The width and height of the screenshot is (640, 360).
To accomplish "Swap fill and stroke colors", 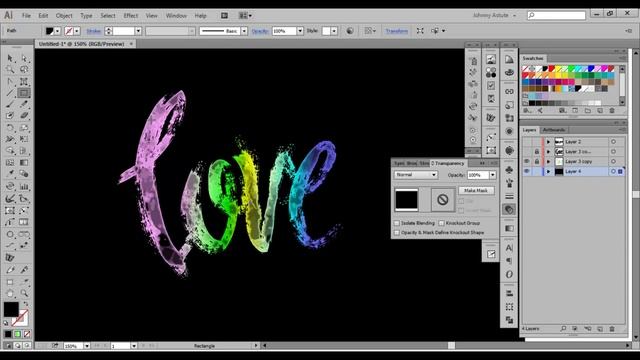I will [x=26, y=304].
